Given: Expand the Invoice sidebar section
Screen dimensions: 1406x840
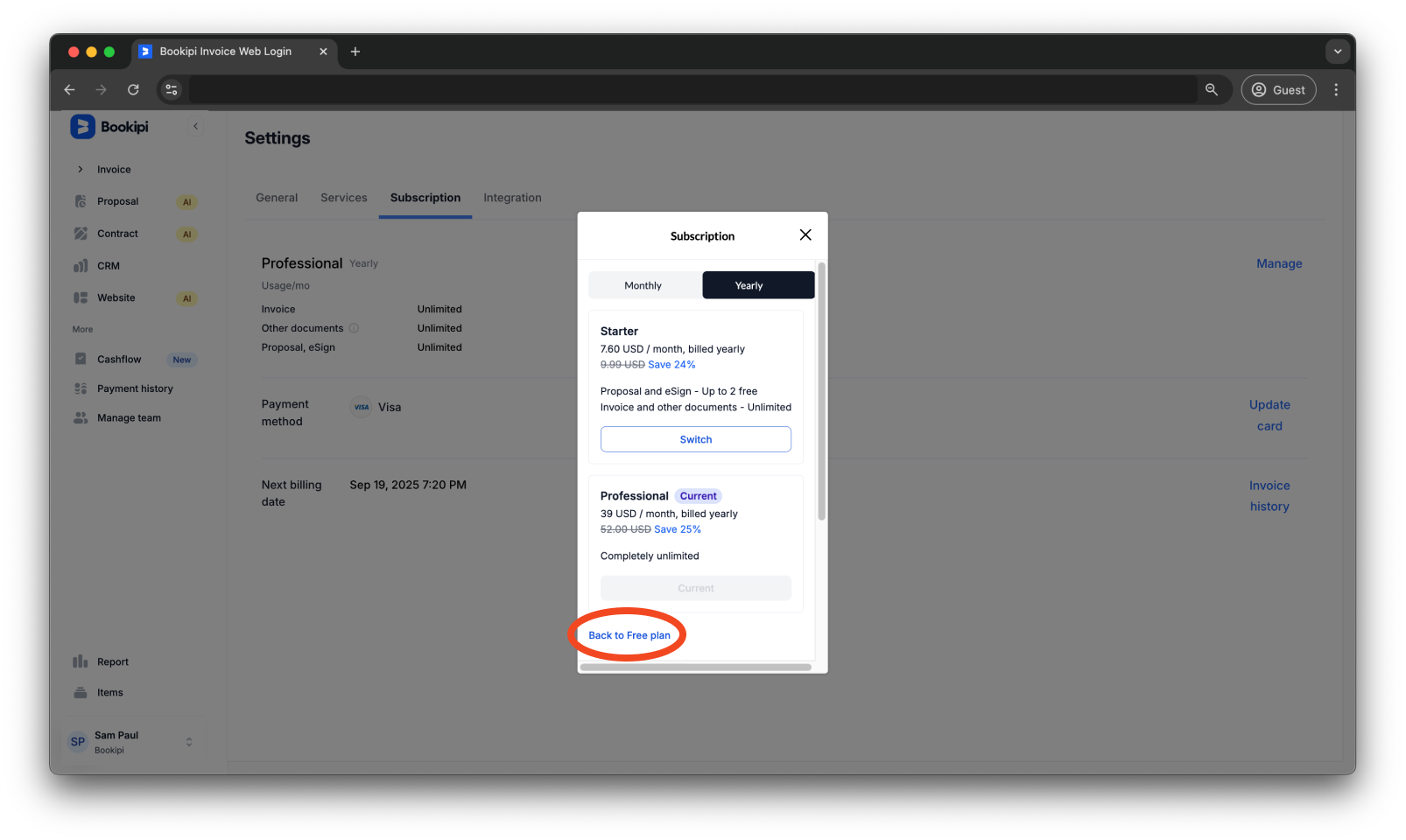Looking at the screenshot, I should pos(81,169).
